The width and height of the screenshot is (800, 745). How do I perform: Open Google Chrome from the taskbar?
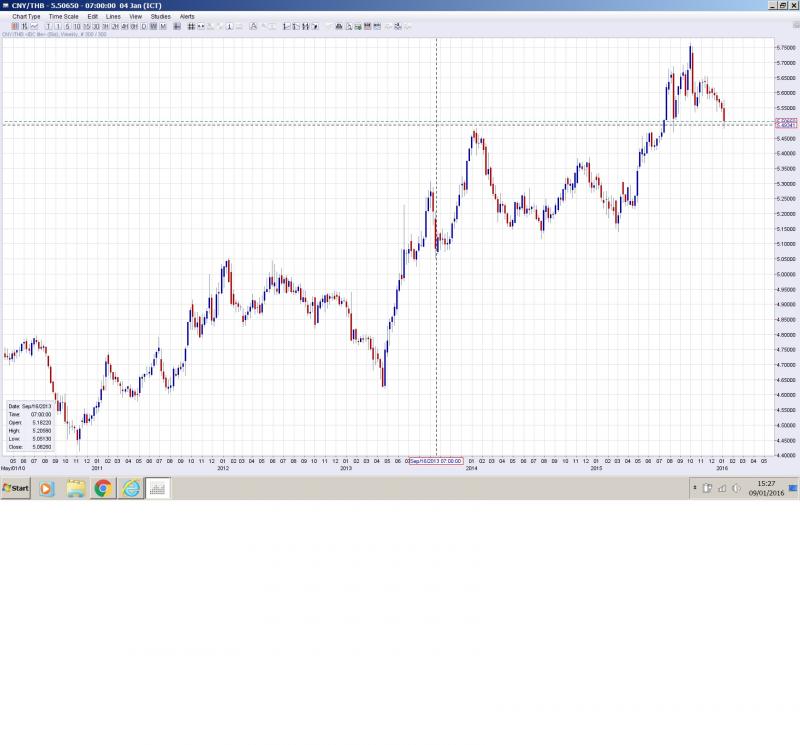pos(102,488)
